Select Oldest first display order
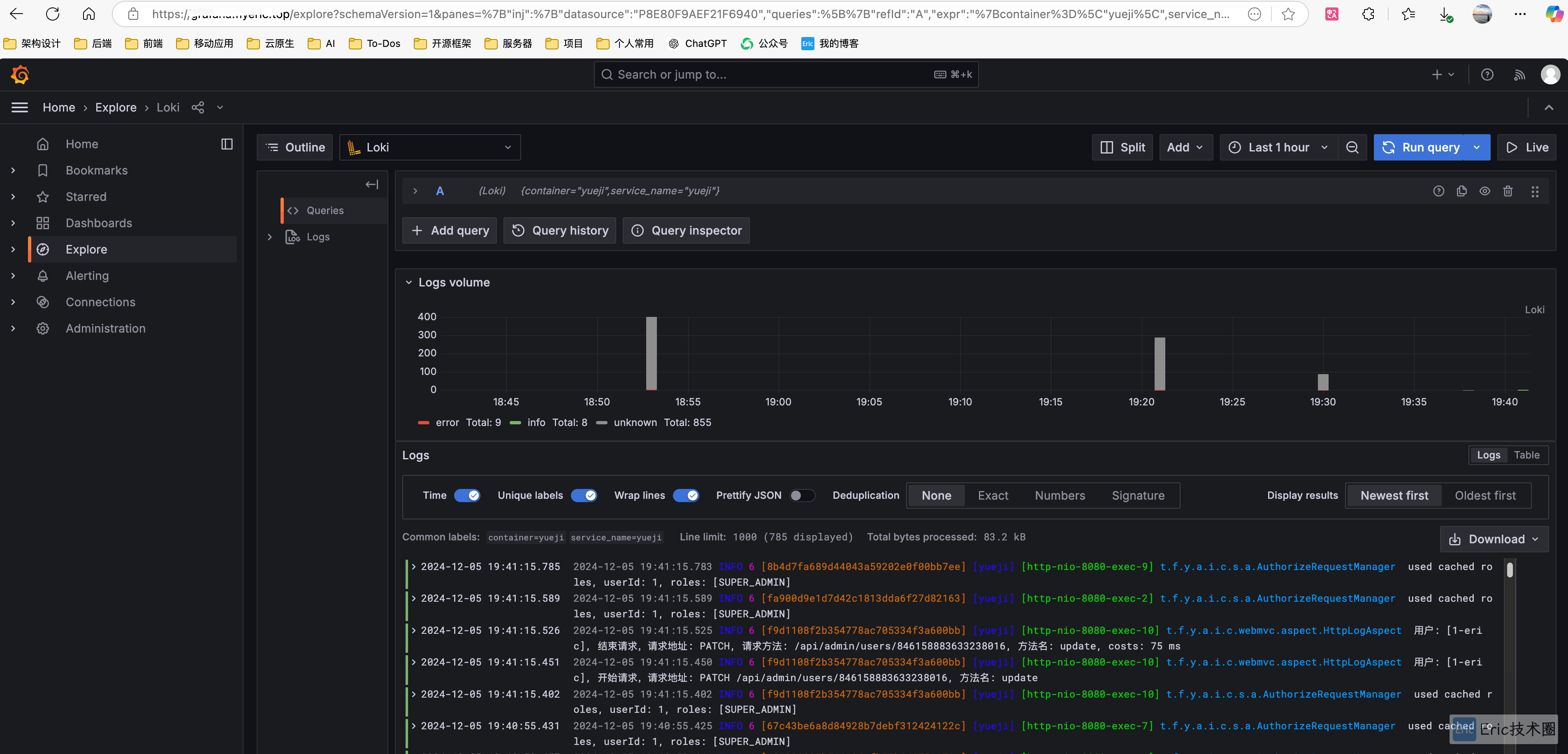Viewport: 1568px width, 754px height. pyautogui.click(x=1484, y=495)
